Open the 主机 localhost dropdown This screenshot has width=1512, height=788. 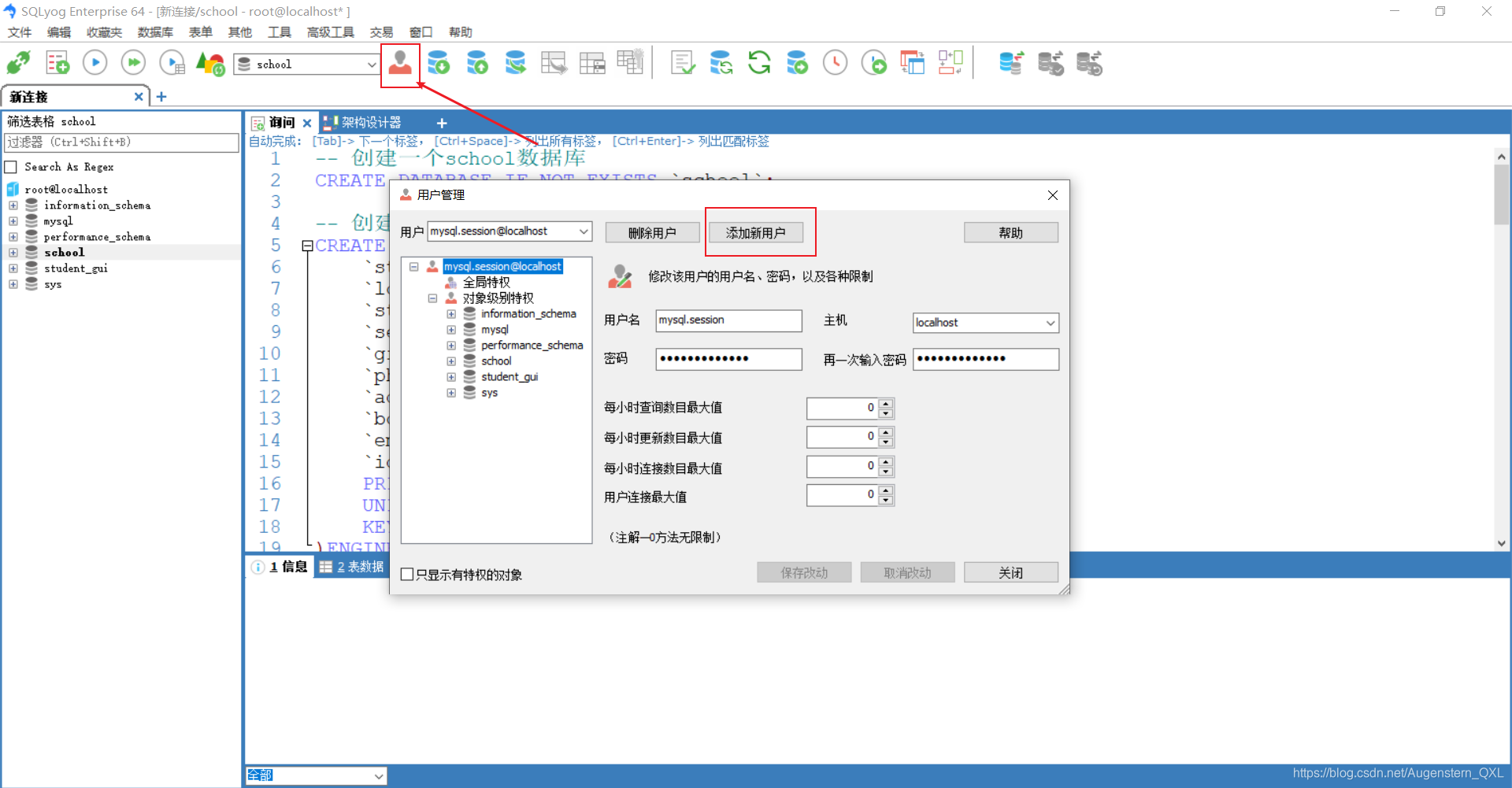(x=1051, y=323)
